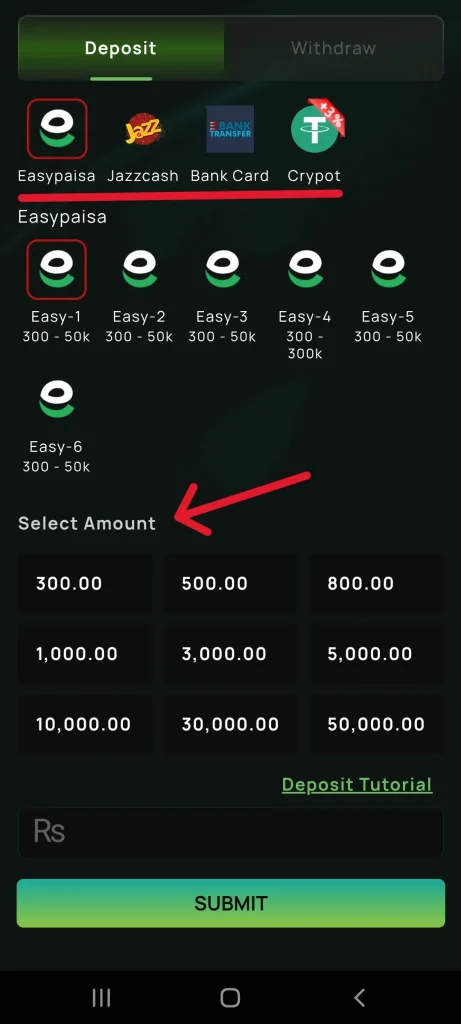Choose the Easy-5 channel icon

pyautogui.click(x=388, y=270)
